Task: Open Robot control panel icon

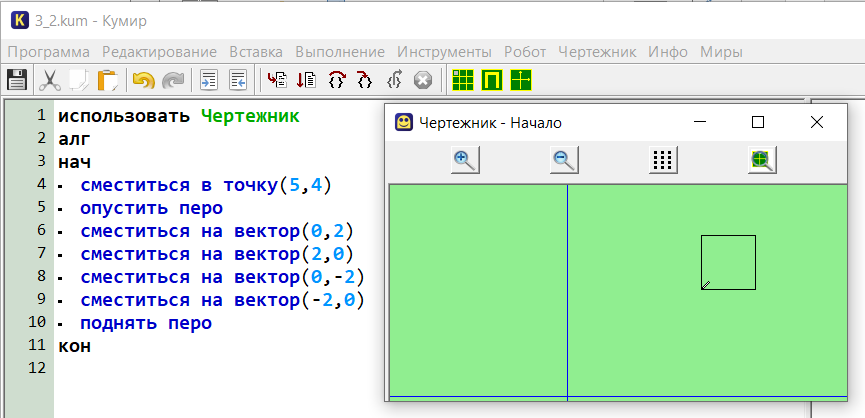Action: tap(492, 81)
